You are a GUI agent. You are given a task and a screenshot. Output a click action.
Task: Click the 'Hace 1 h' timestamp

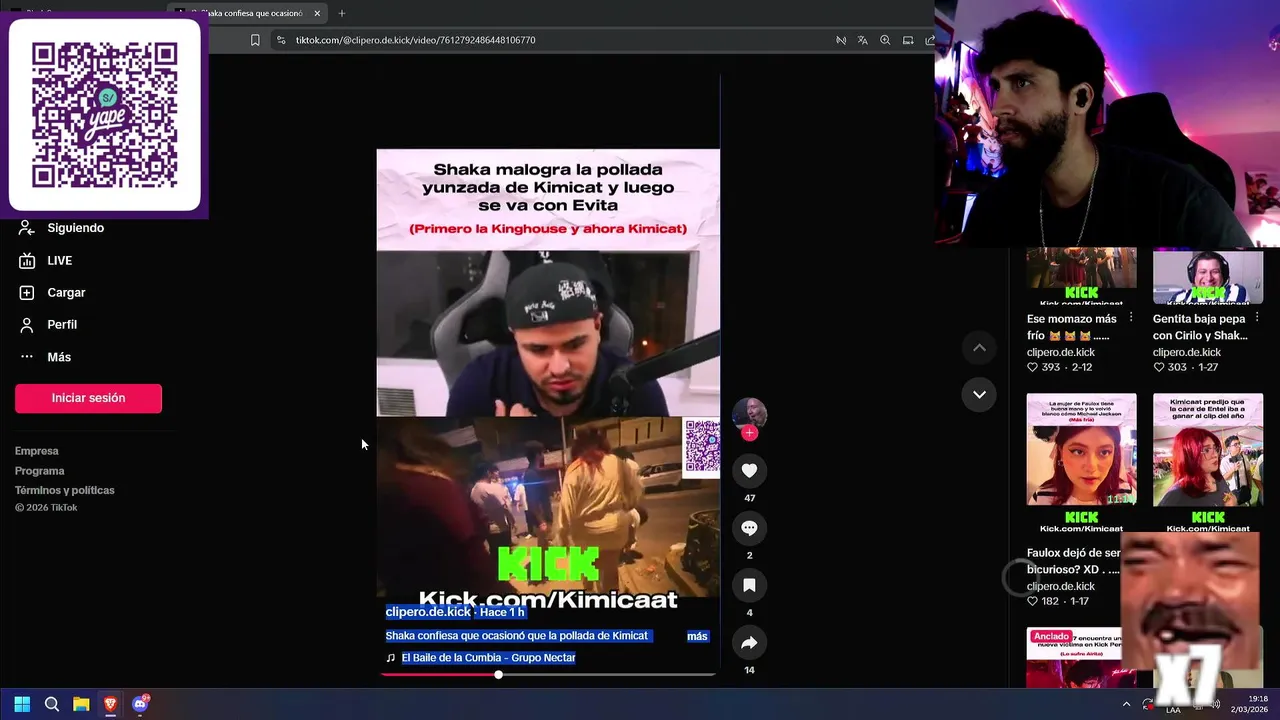tap(502, 612)
